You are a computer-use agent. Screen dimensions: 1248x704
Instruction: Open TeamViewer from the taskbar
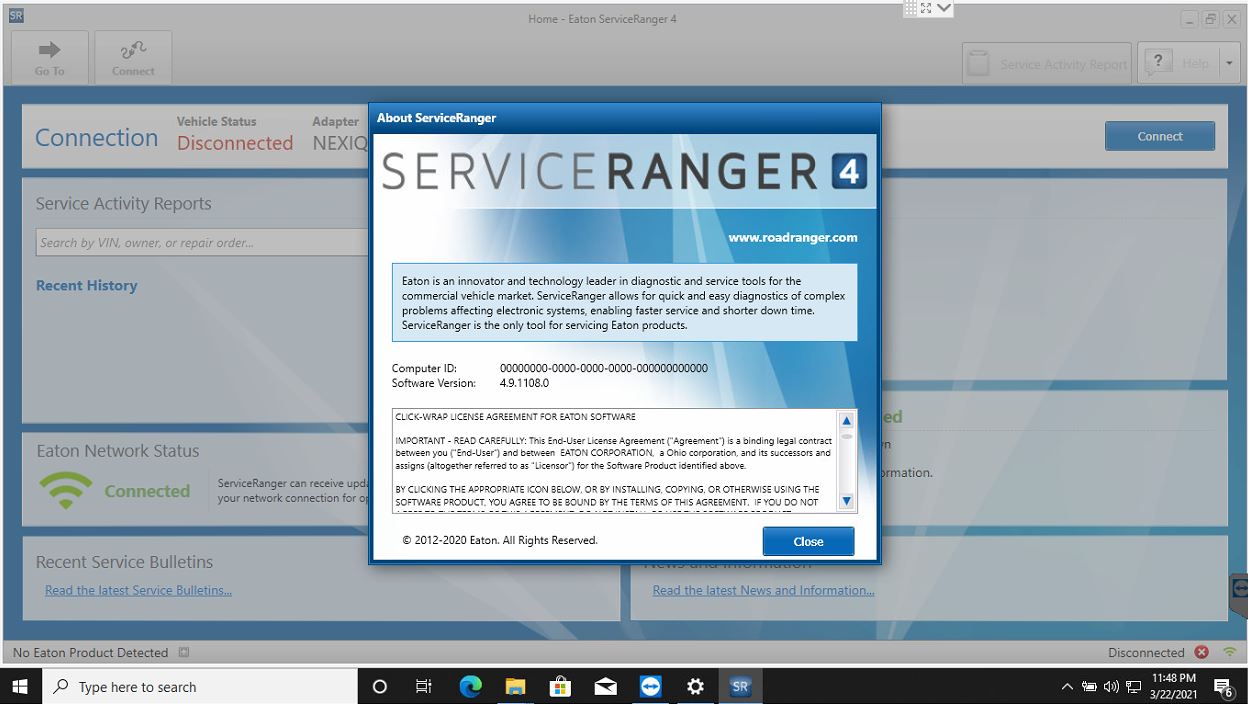pyautogui.click(x=650, y=687)
